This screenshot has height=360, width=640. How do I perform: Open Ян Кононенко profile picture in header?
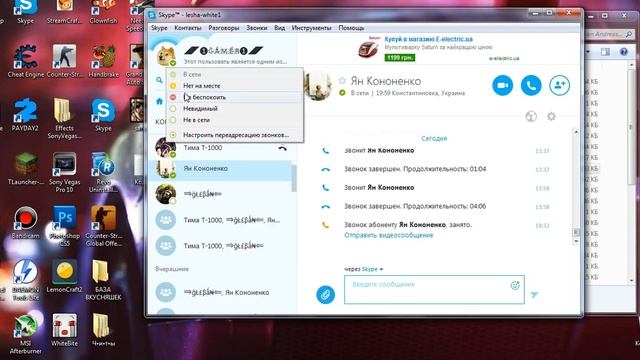318,85
